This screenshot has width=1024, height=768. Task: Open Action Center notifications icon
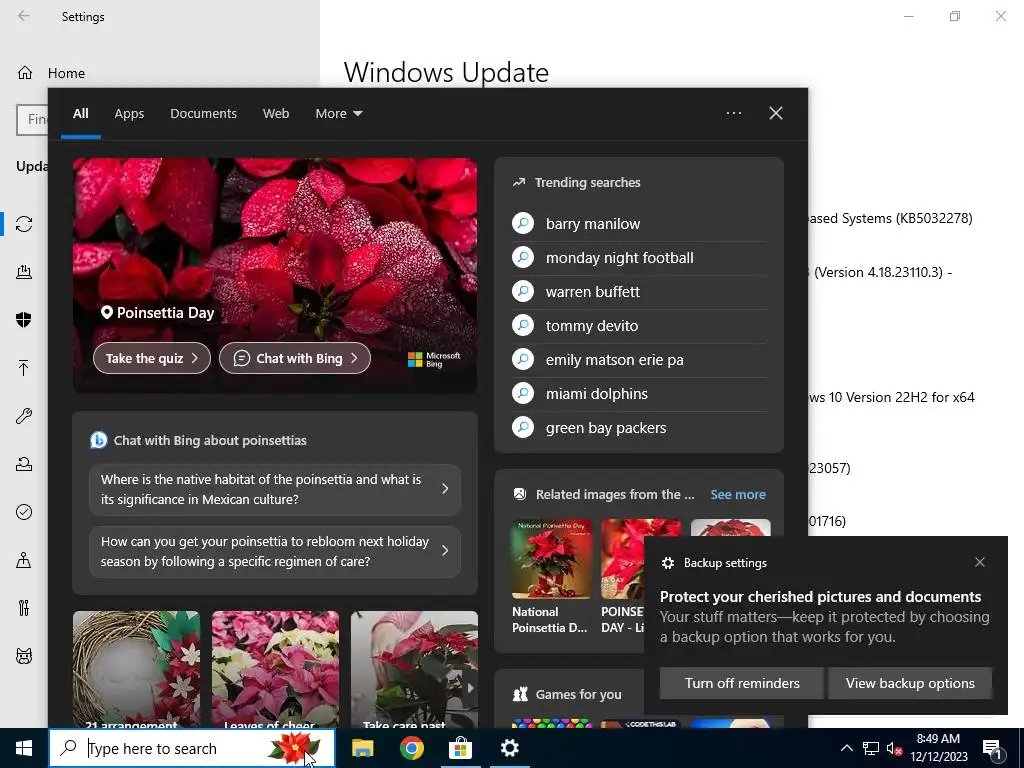coord(992,748)
